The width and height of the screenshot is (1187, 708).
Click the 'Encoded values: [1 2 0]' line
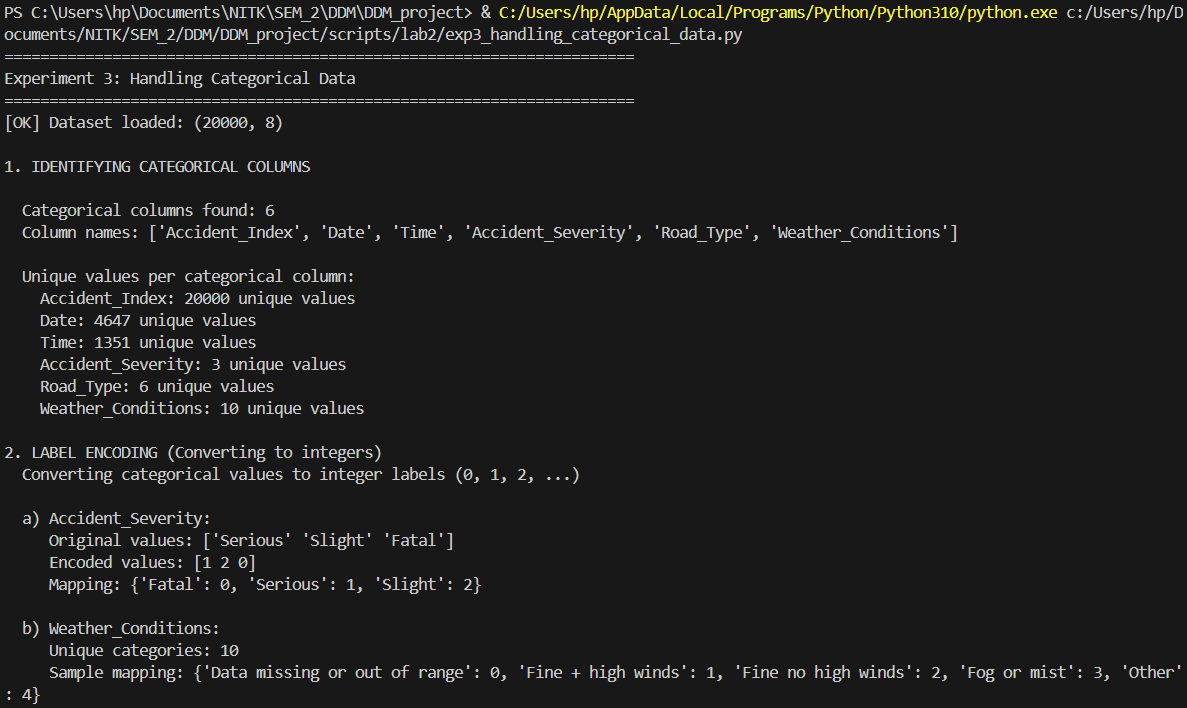152,562
